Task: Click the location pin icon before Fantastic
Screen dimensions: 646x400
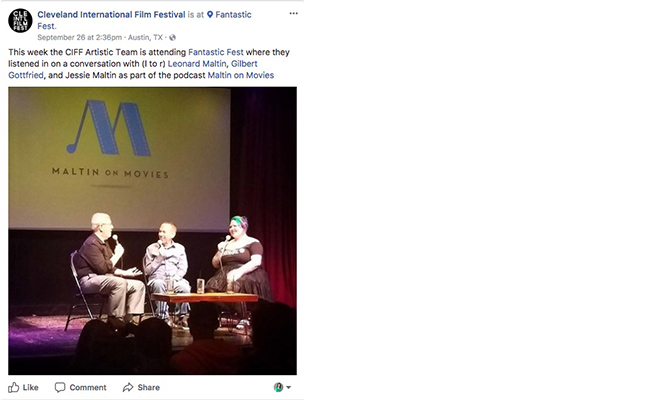Action: click(210, 15)
